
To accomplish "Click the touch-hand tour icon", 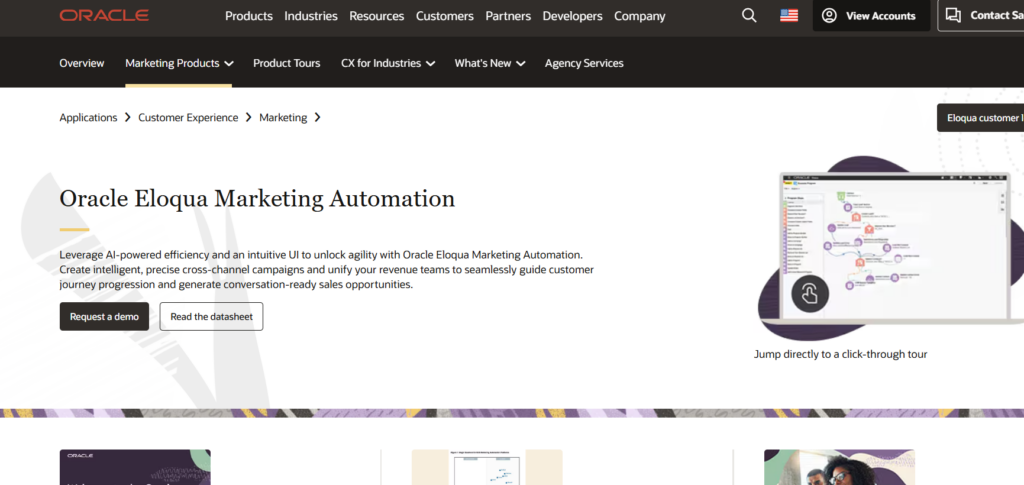I will [x=810, y=294].
